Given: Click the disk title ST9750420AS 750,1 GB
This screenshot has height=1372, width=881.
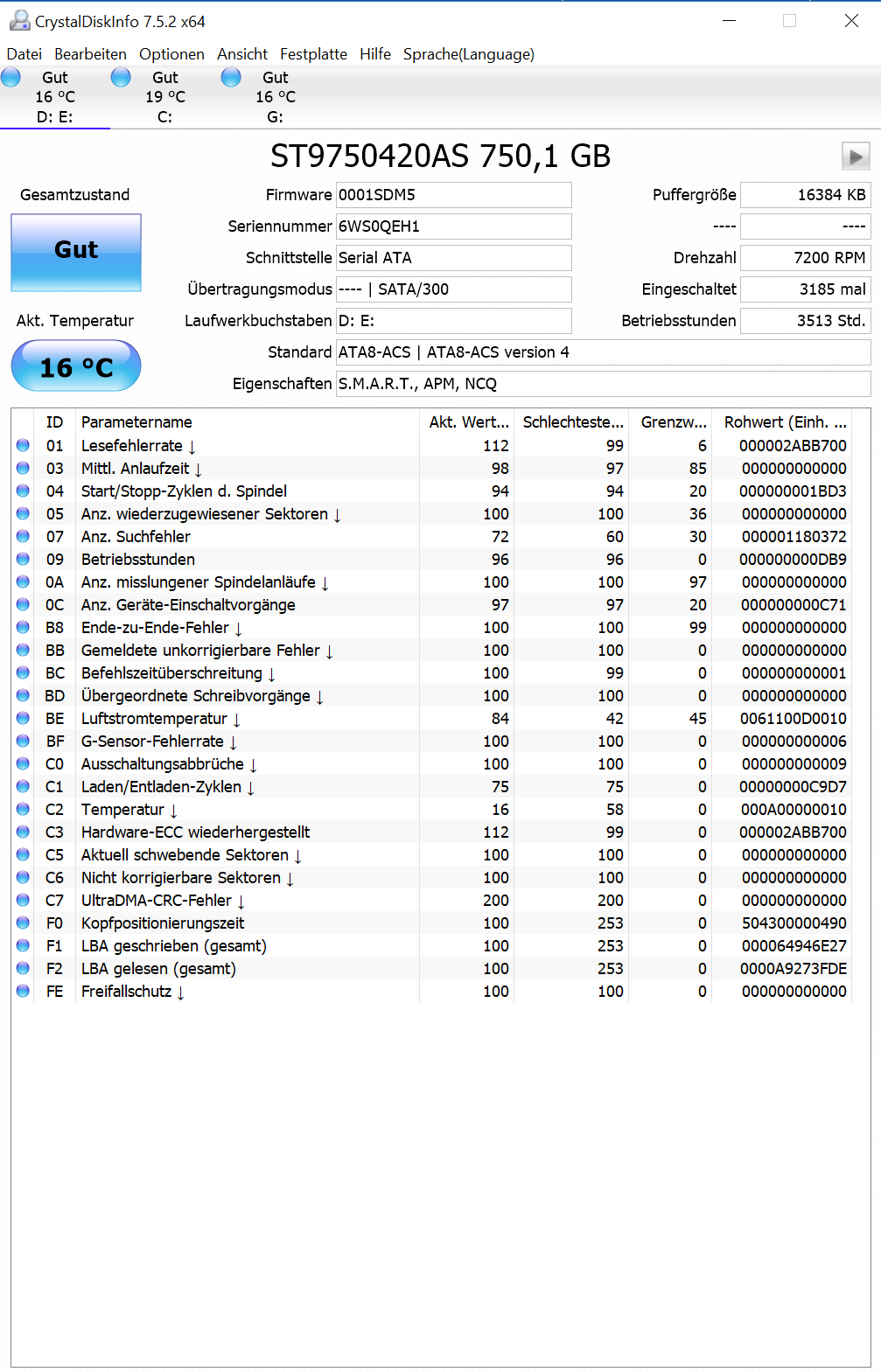Looking at the screenshot, I should (x=440, y=157).
